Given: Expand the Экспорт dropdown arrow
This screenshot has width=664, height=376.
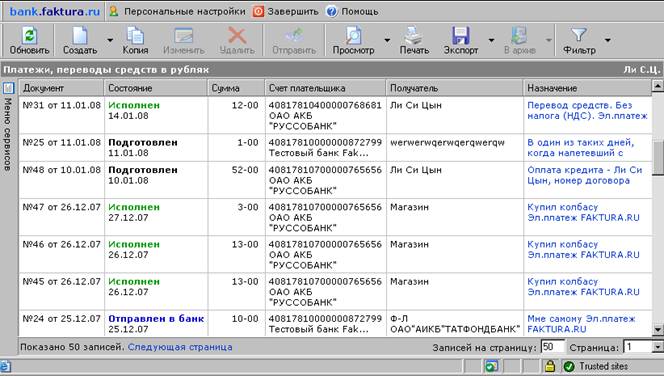Looking at the screenshot, I should click(x=491, y=40).
